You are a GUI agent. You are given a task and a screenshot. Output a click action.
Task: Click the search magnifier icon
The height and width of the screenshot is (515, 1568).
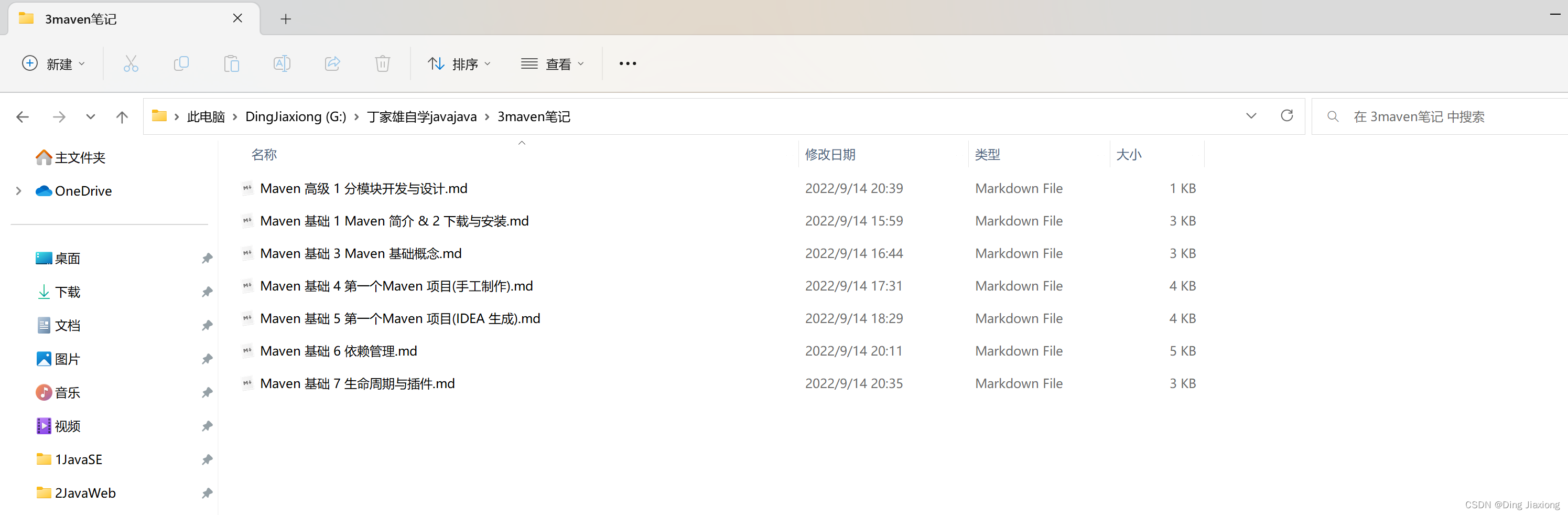[x=1333, y=116]
